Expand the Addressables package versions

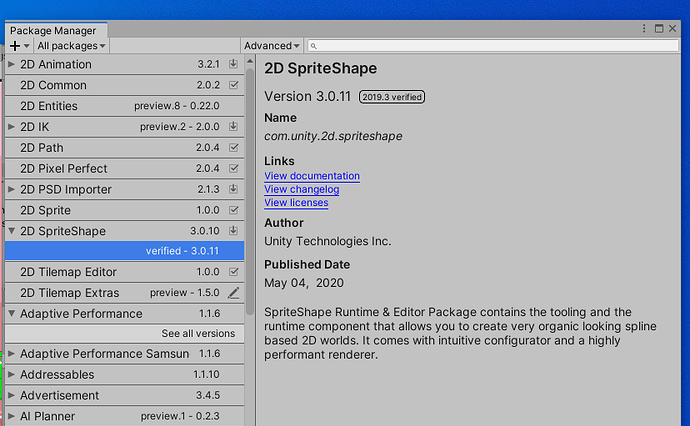click(x=11, y=375)
